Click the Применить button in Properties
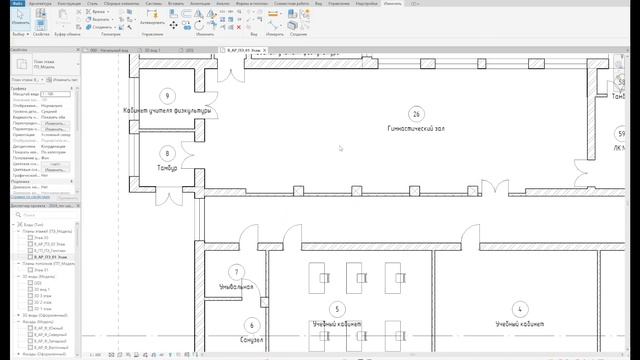640x360 pixels. pyautogui.click(x=67, y=198)
